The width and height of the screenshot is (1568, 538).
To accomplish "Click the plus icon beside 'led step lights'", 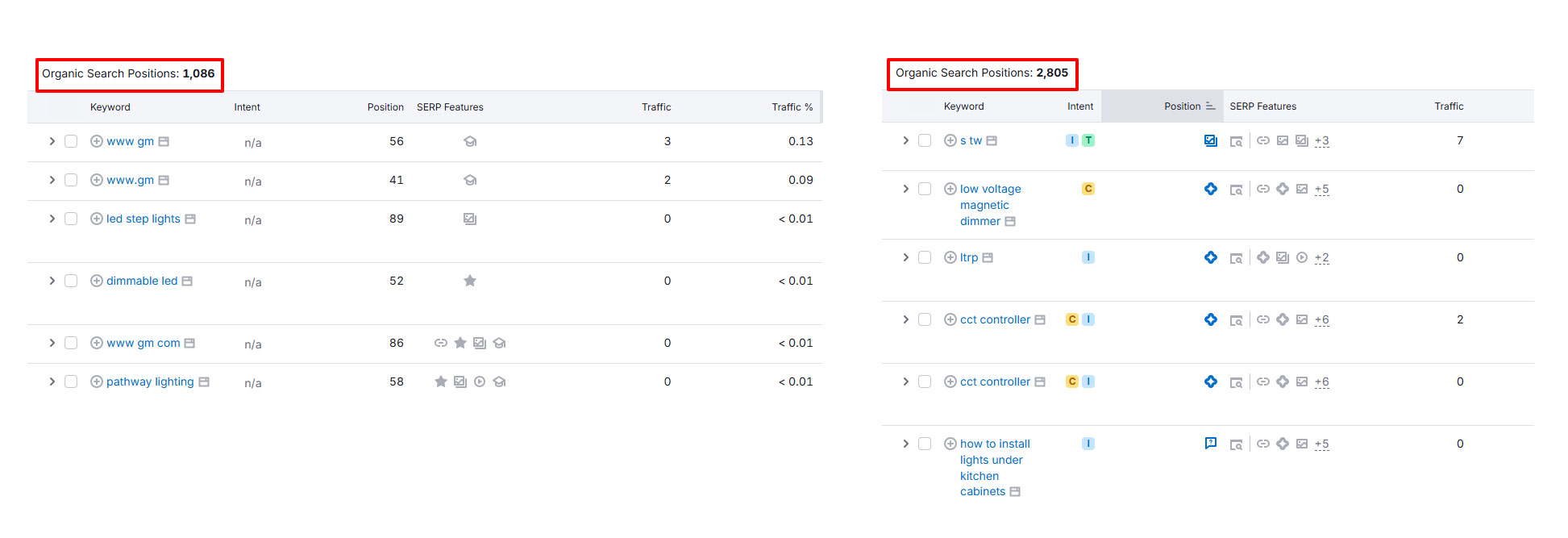I will (x=97, y=219).
